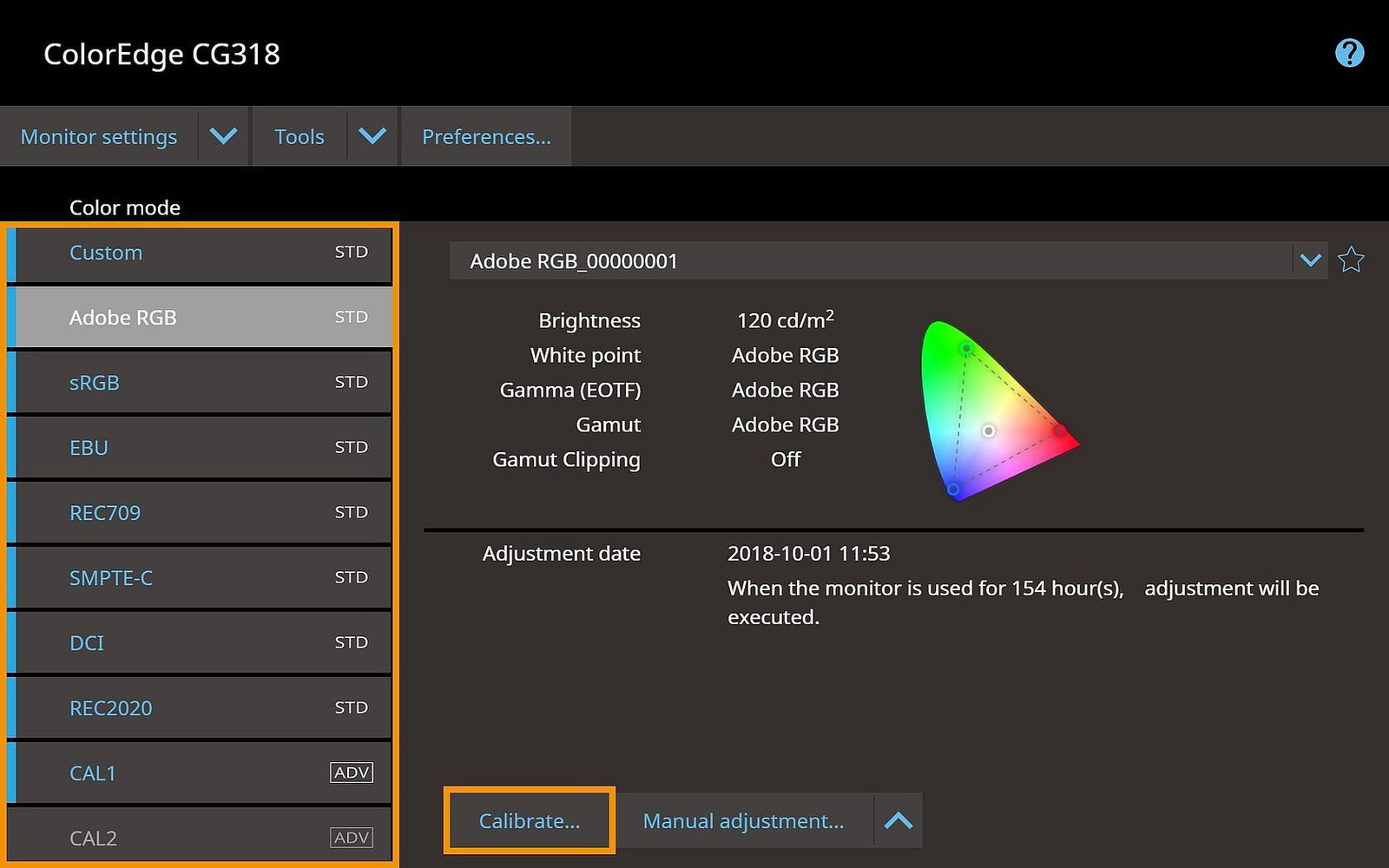Start calibration with the Calibrate button
This screenshot has height=868, width=1389.
[x=530, y=820]
